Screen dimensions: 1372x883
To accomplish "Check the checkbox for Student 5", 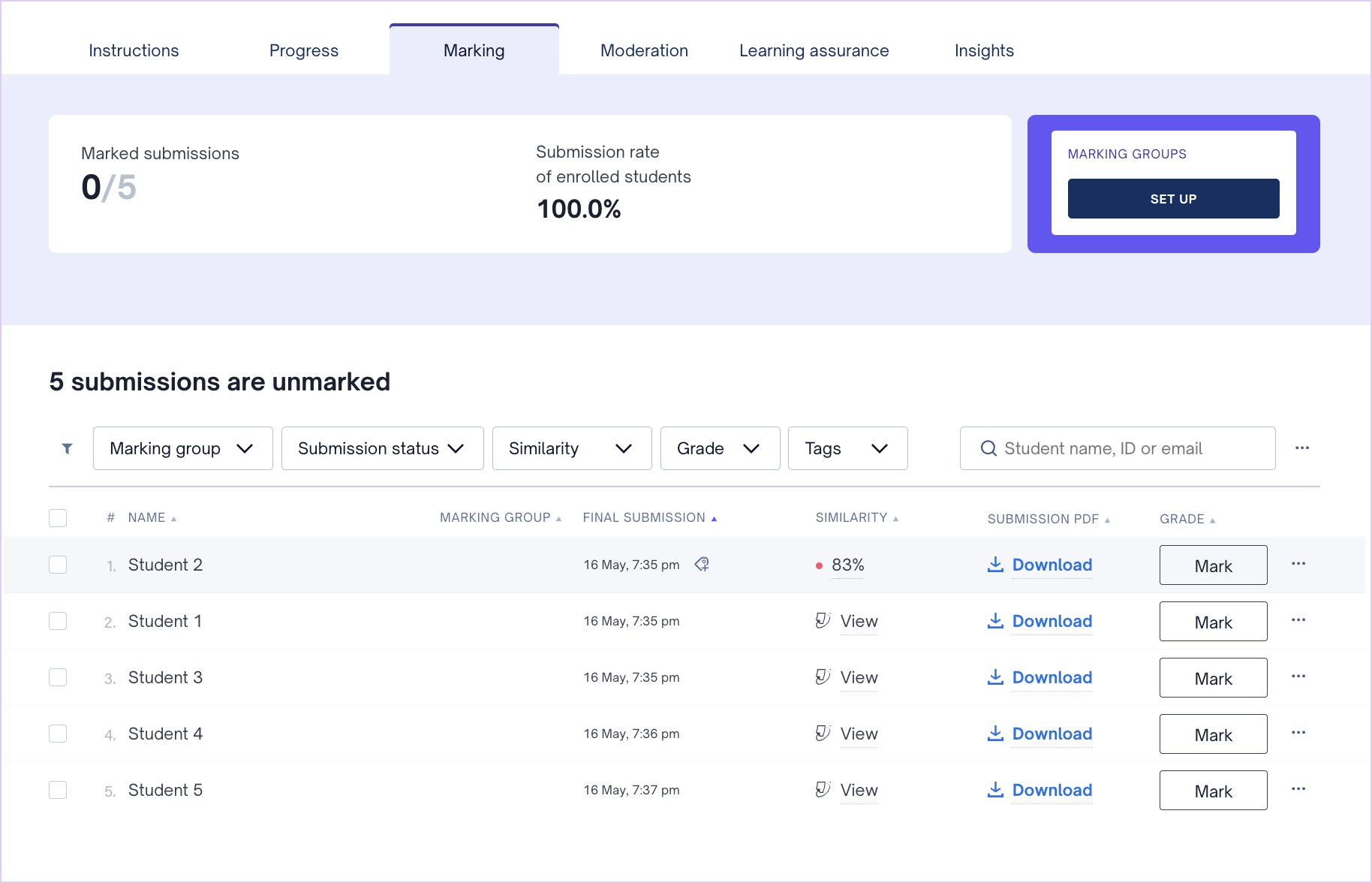I will [58, 790].
